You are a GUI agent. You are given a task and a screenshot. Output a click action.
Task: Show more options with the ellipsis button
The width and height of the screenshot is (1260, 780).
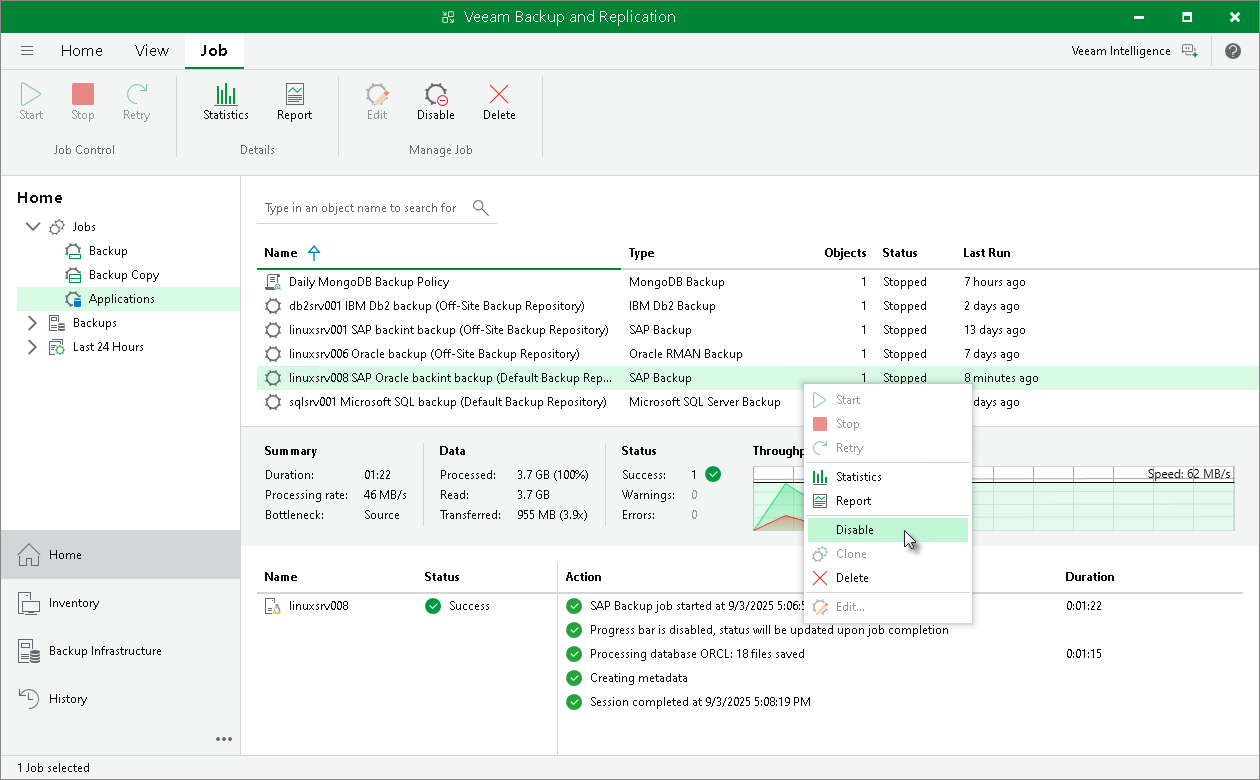click(224, 739)
